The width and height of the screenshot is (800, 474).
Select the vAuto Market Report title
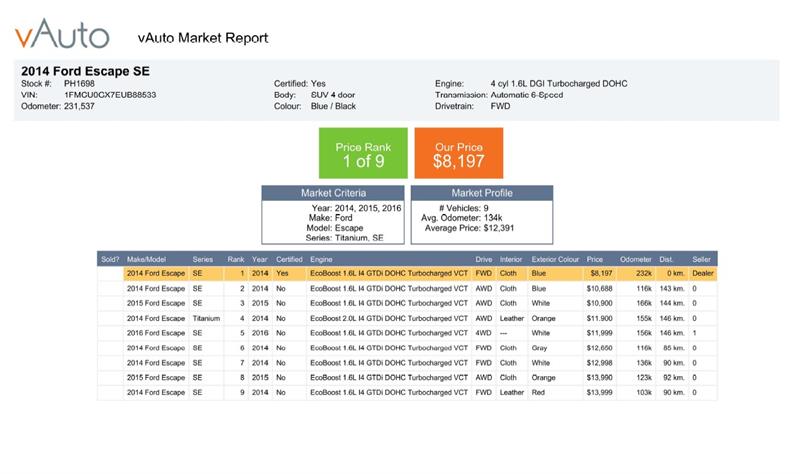(203, 38)
